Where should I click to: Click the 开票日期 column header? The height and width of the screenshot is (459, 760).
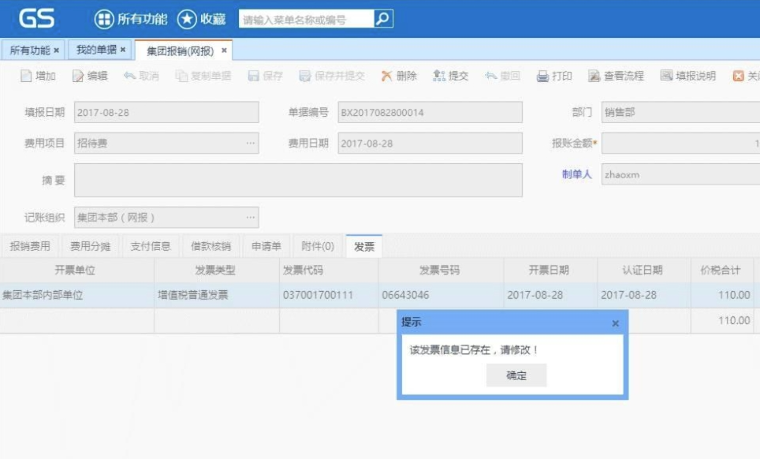(x=549, y=270)
